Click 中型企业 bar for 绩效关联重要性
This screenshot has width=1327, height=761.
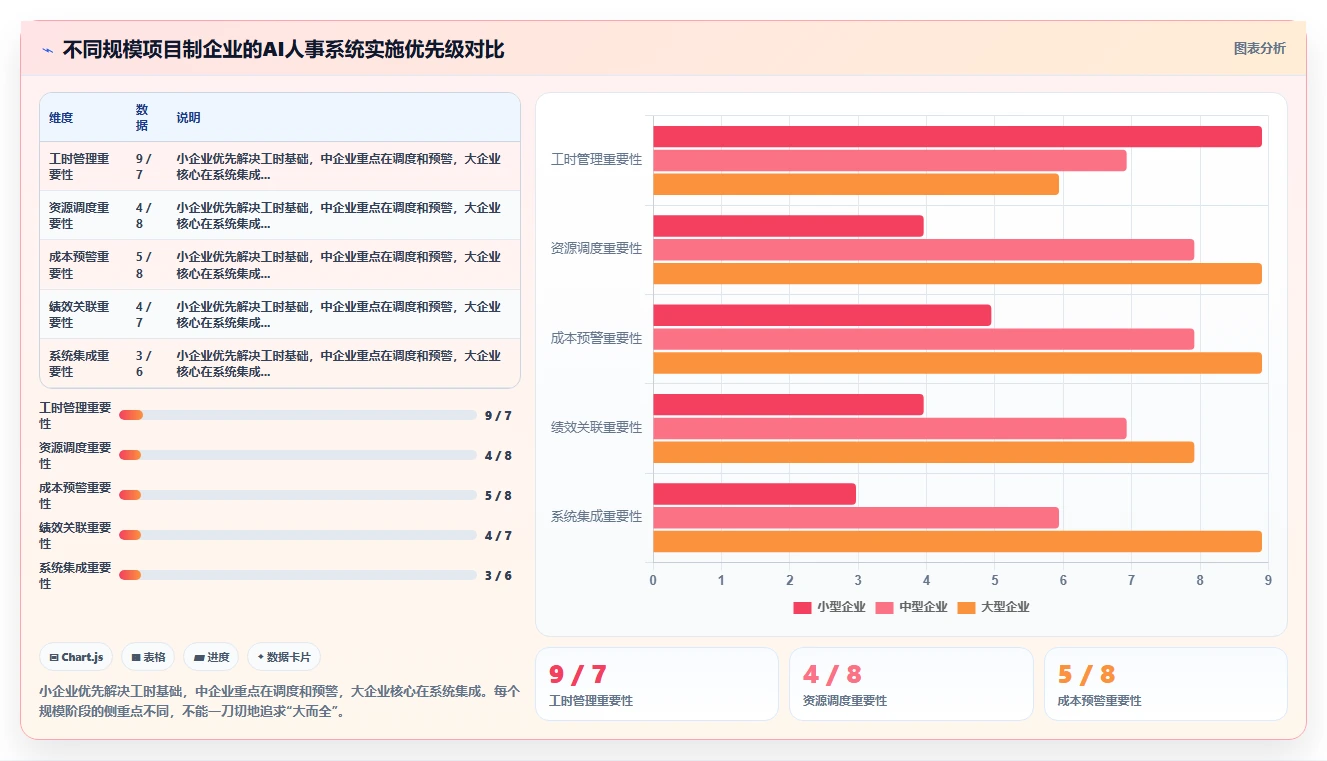(889, 428)
